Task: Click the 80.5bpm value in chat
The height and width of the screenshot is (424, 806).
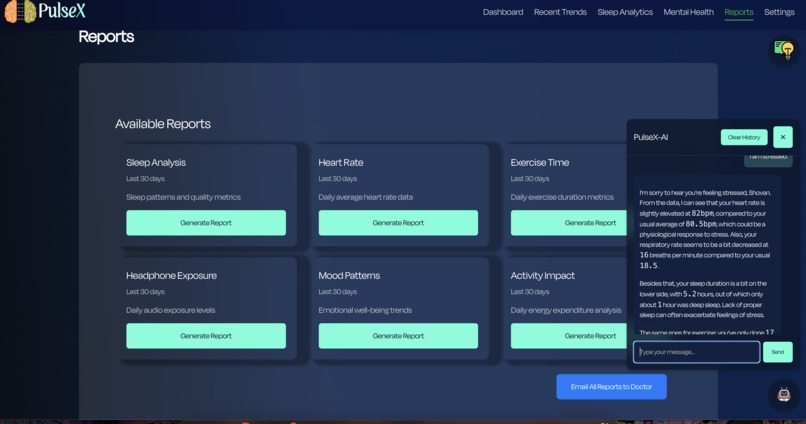Action: click(701, 224)
